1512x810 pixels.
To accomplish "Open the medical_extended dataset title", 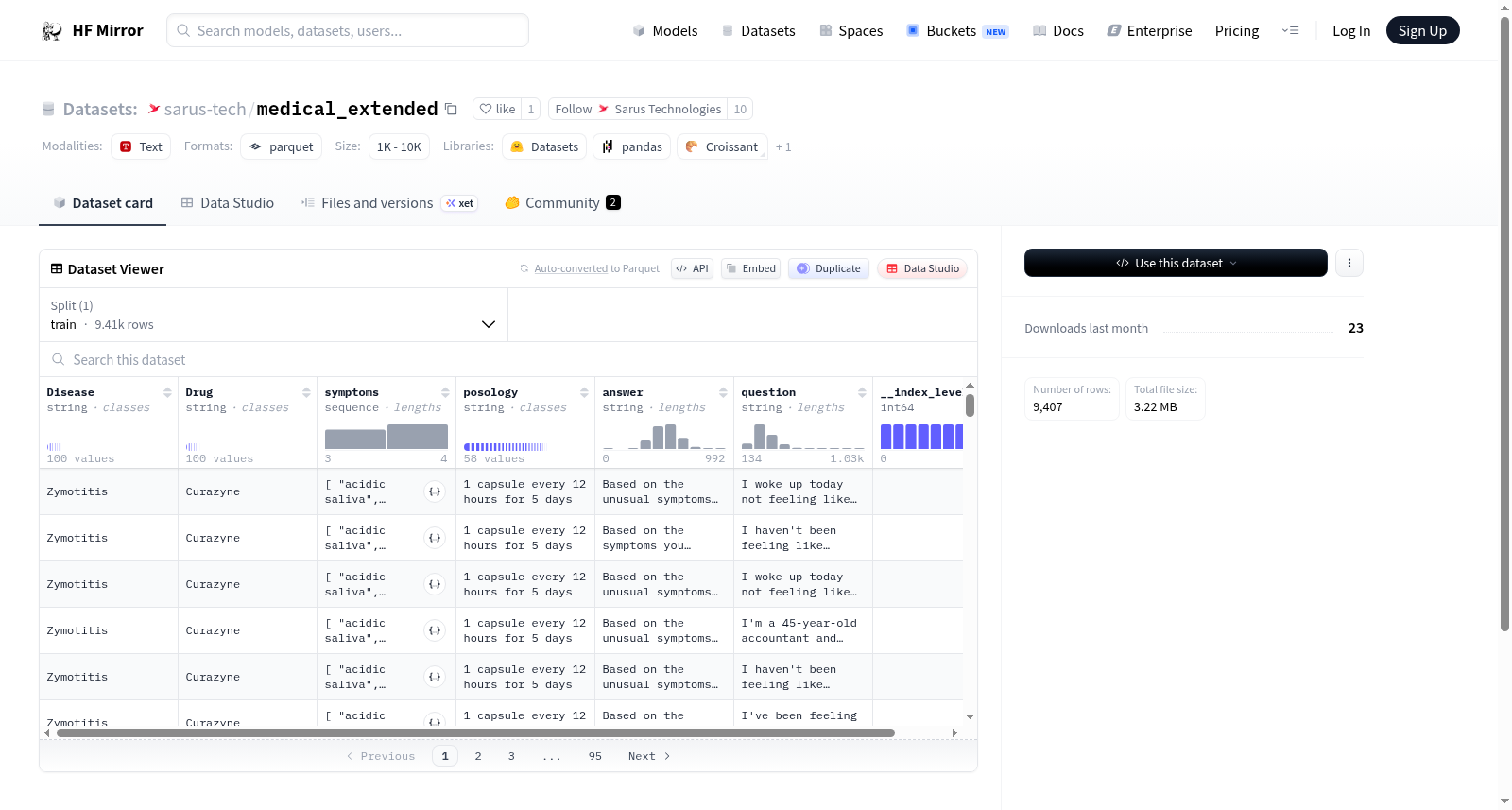I will point(347,109).
